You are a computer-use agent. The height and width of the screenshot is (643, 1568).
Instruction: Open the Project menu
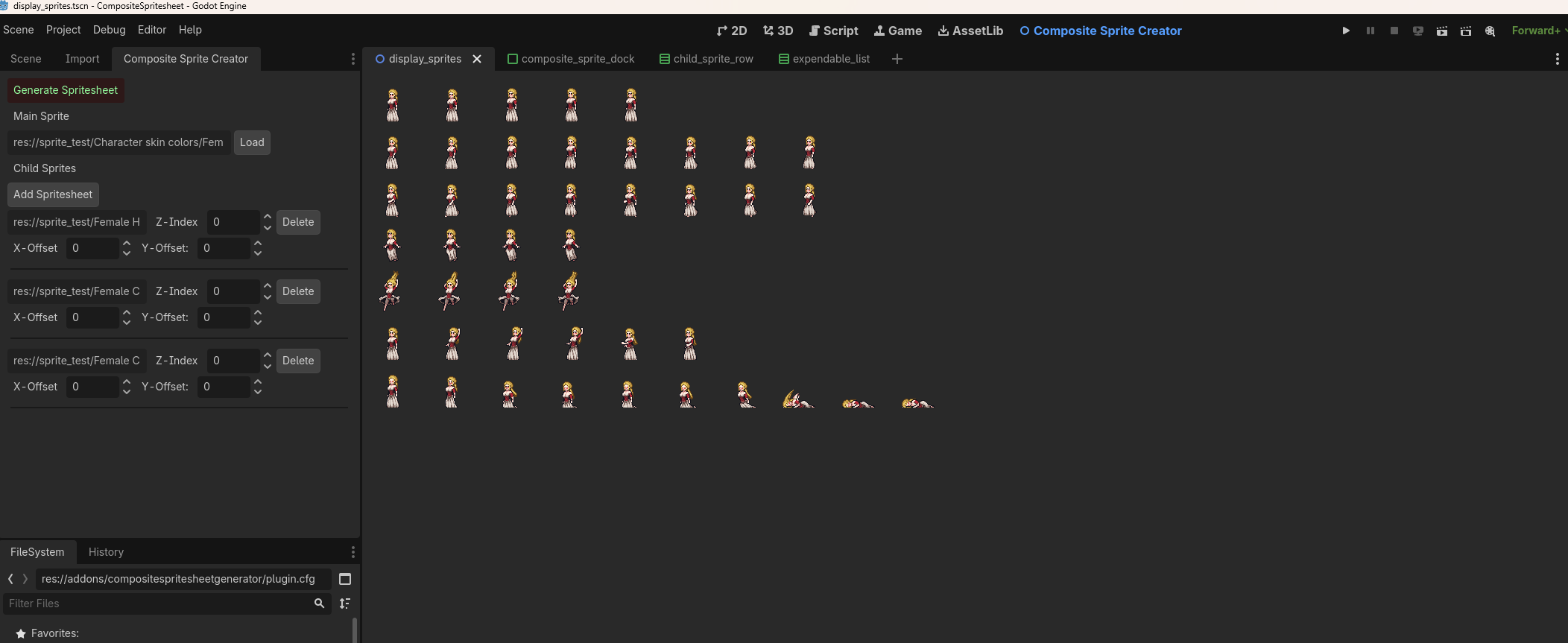(x=63, y=30)
